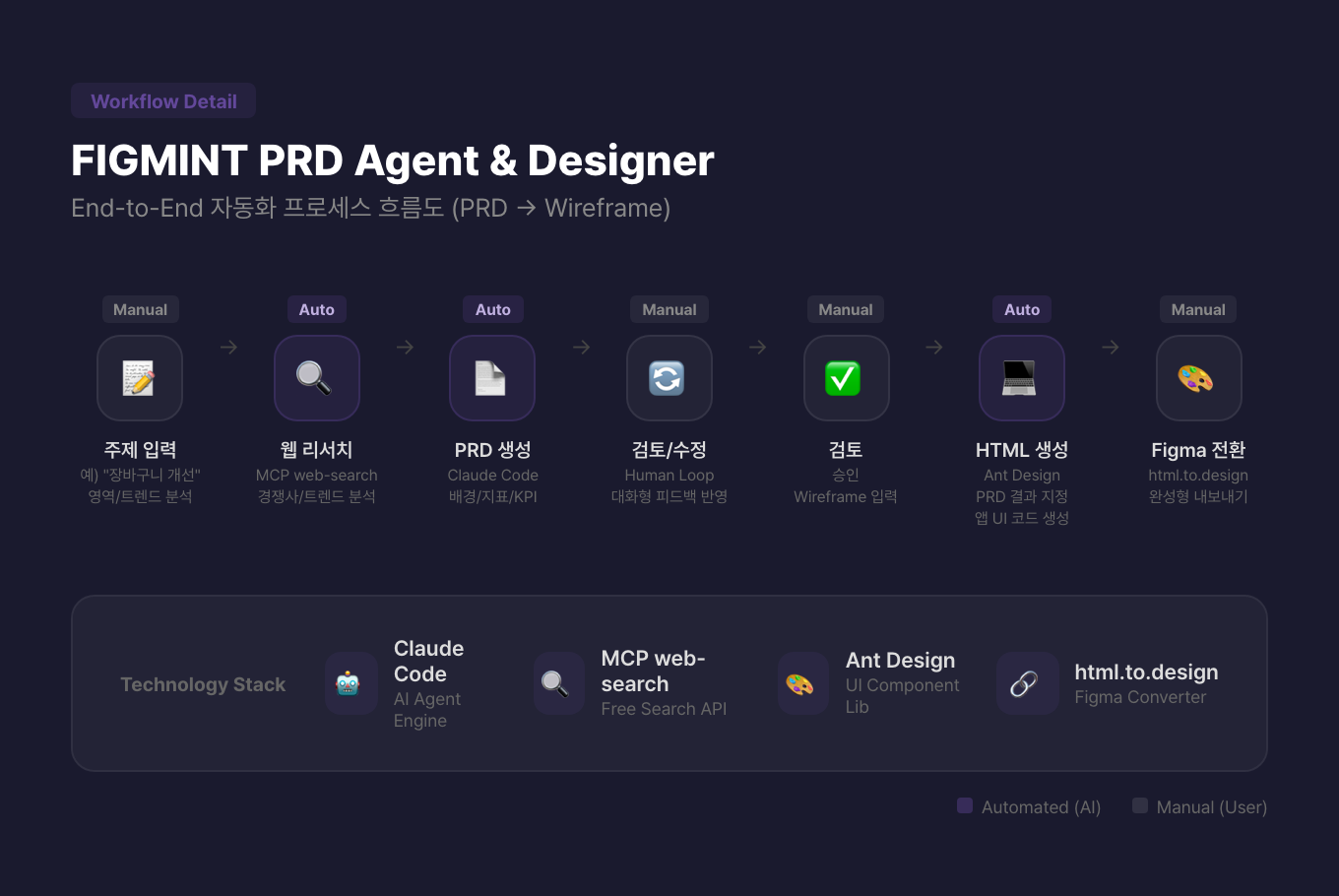The height and width of the screenshot is (896, 1339).
Task: Click the purple Automated (AI) legend swatch
Action: pyautogui.click(x=965, y=805)
